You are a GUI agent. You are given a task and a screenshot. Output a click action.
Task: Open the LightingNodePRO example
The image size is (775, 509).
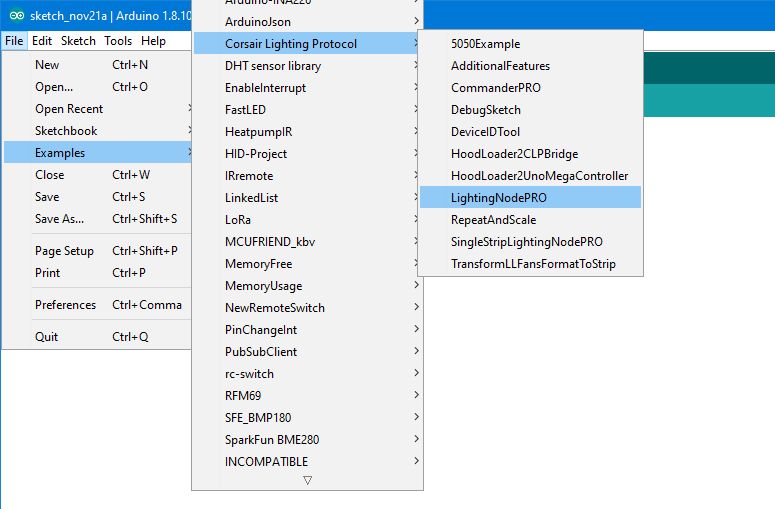click(x=530, y=198)
